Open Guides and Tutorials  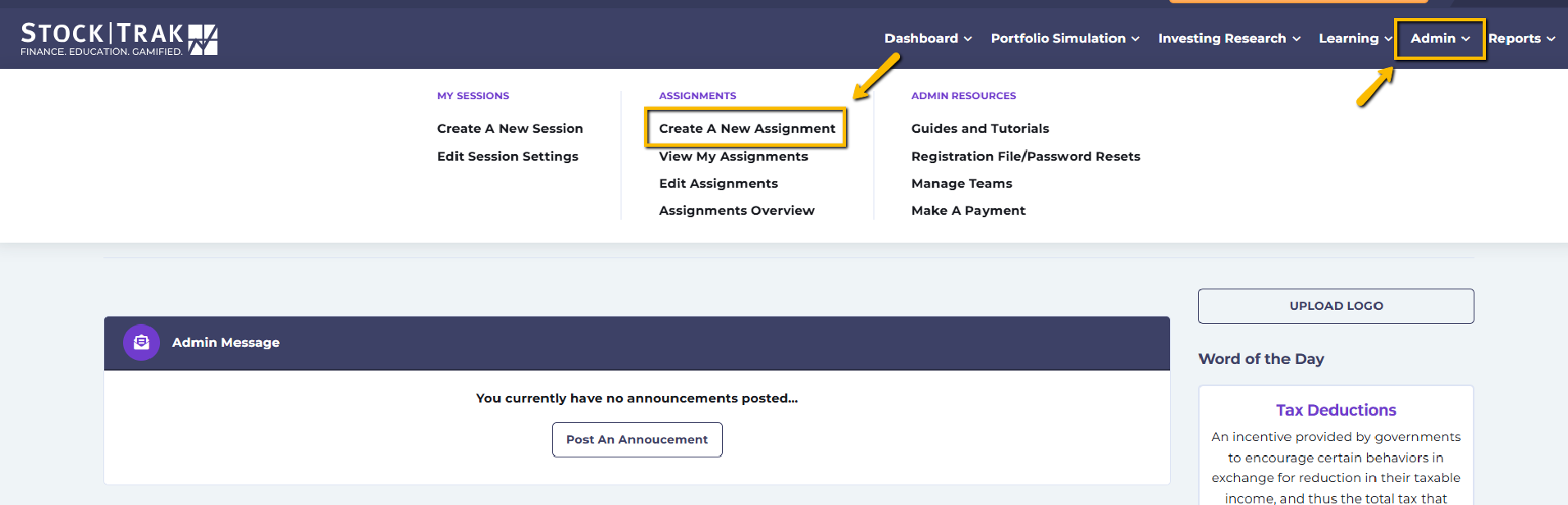pos(980,129)
